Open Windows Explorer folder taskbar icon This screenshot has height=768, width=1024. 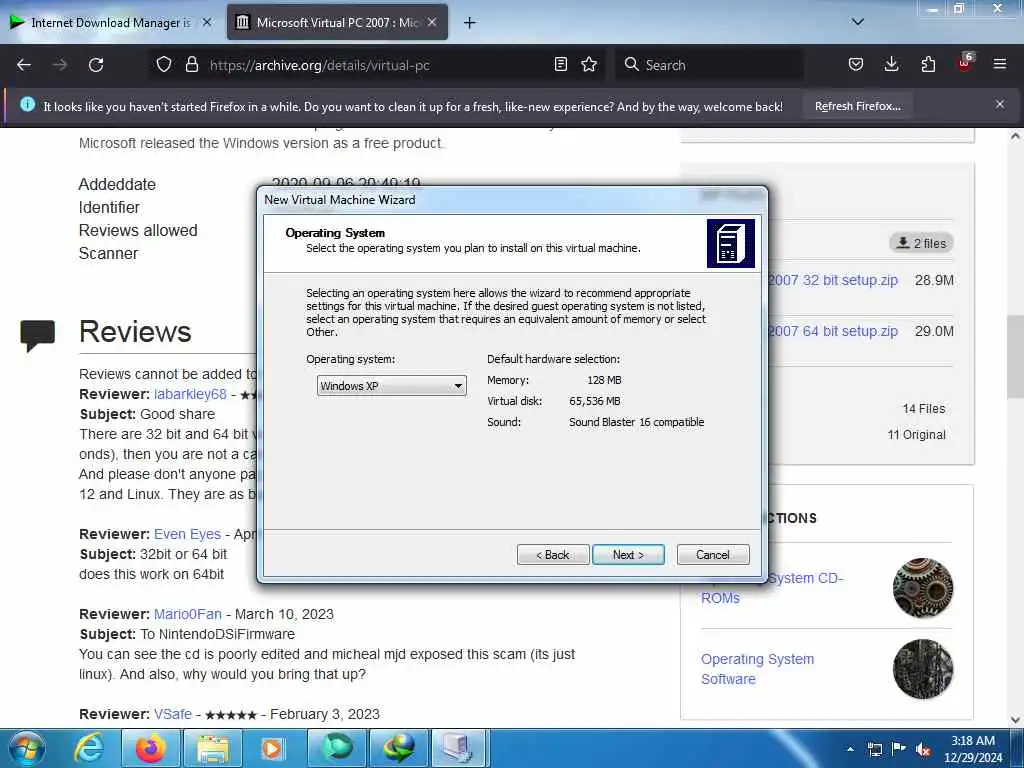pyautogui.click(x=213, y=748)
